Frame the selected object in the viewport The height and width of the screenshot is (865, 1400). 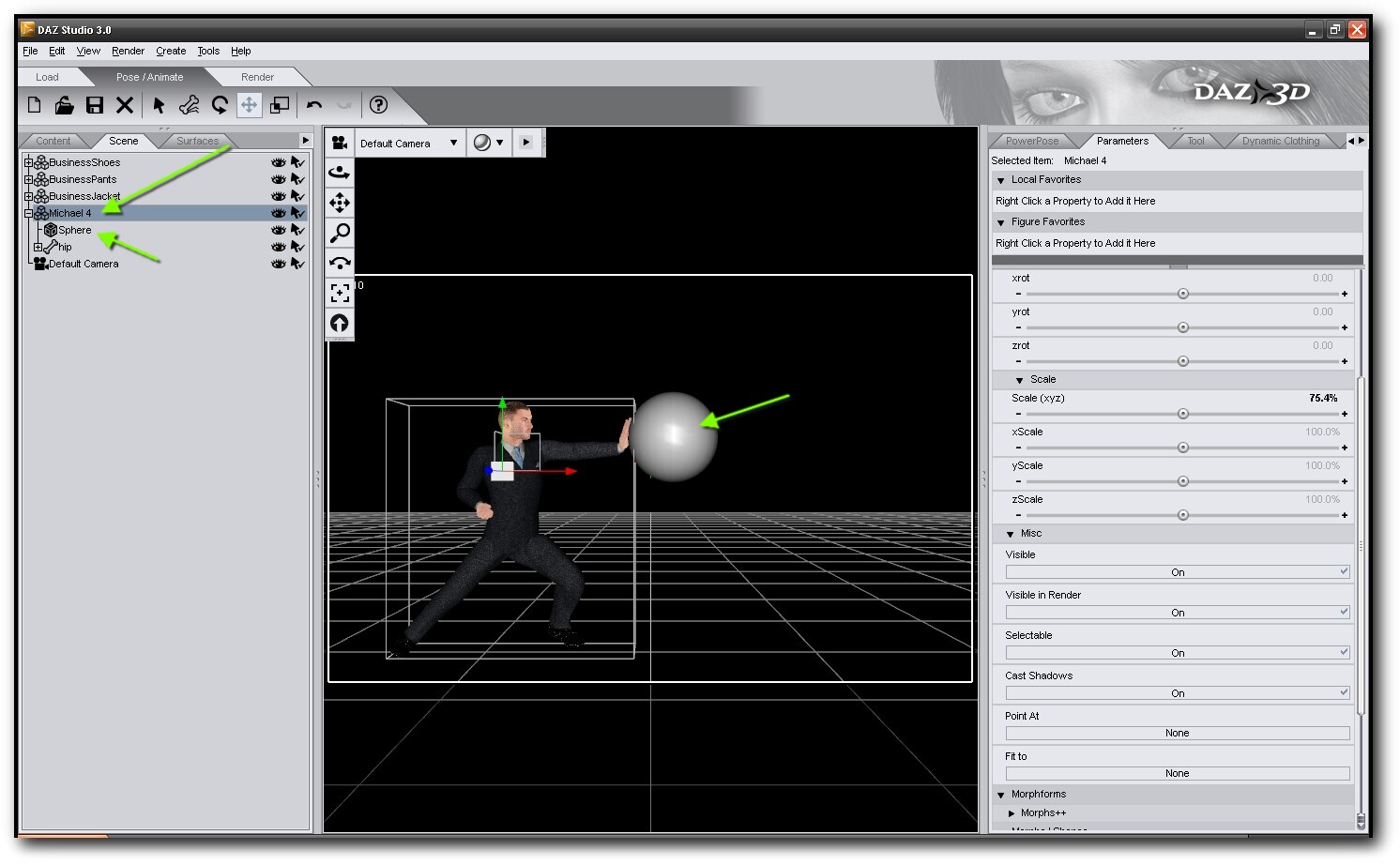(340, 293)
